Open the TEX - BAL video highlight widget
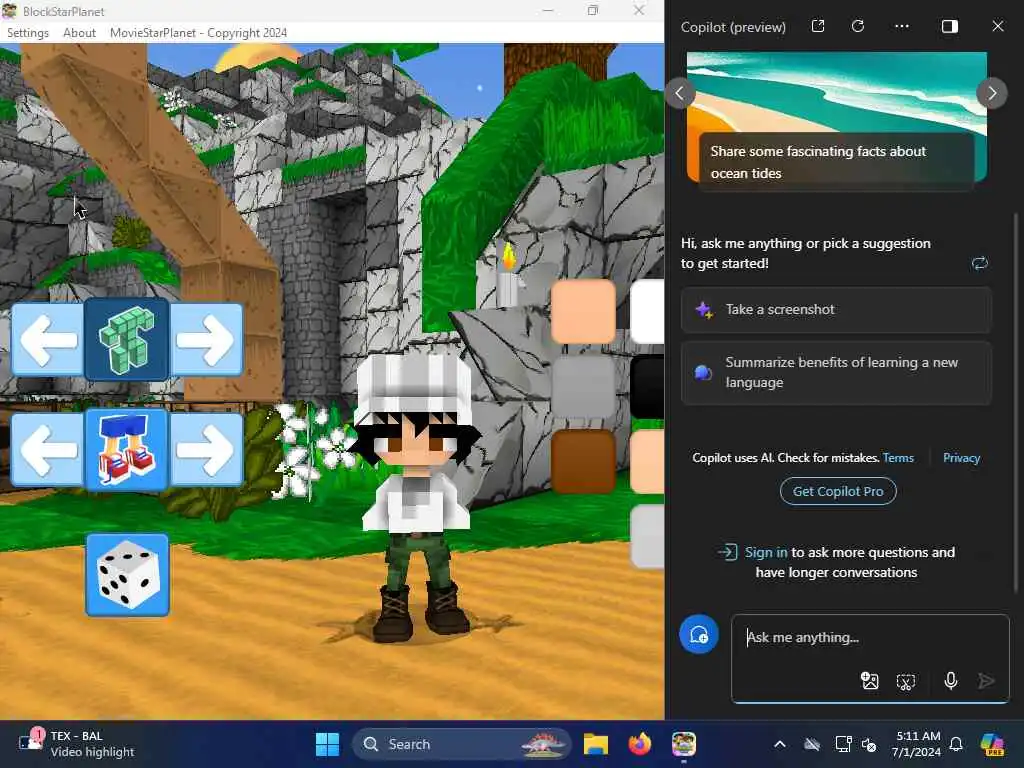1024x768 pixels. (x=77, y=744)
